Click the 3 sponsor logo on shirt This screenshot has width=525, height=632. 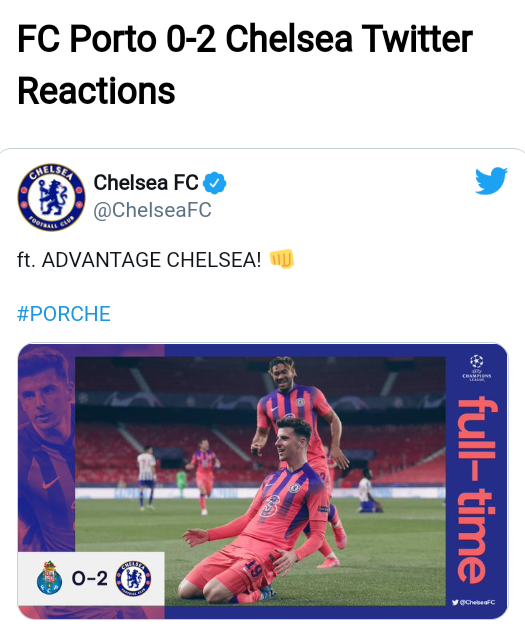pos(270,506)
